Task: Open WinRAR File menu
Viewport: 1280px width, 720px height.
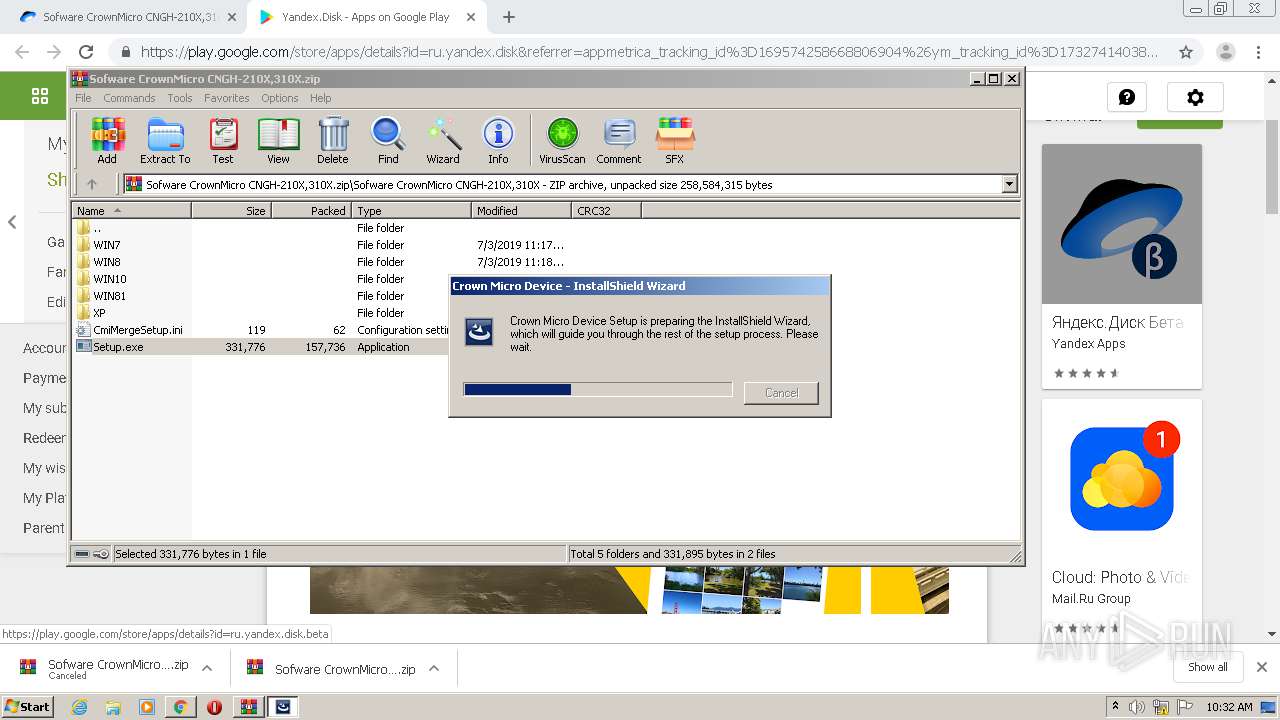Action: coord(83,98)
